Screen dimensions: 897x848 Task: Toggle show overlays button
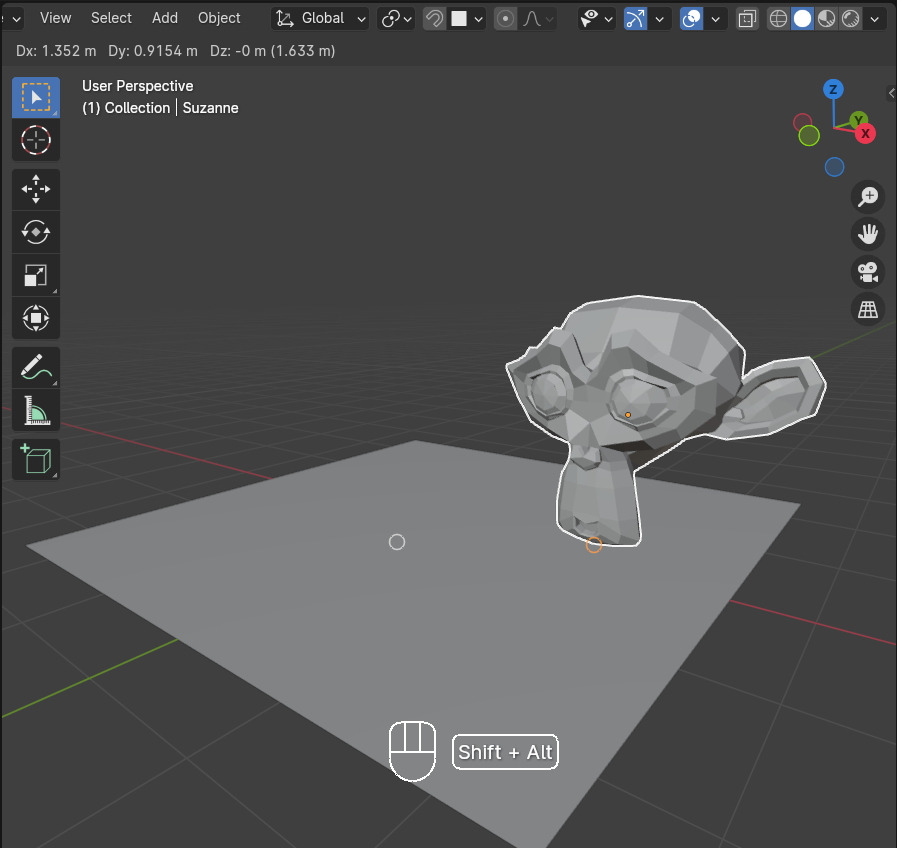(x=692, y=19)
